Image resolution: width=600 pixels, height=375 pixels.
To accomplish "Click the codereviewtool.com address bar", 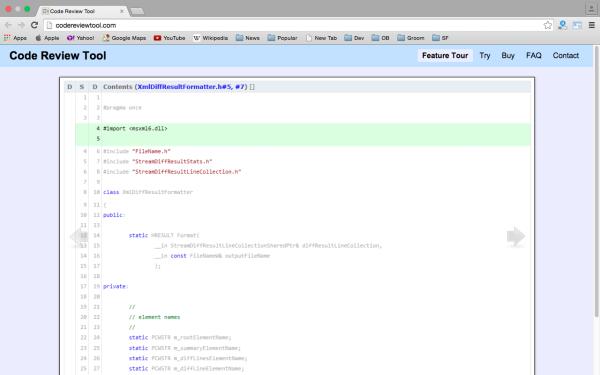I will pos(294,25).
